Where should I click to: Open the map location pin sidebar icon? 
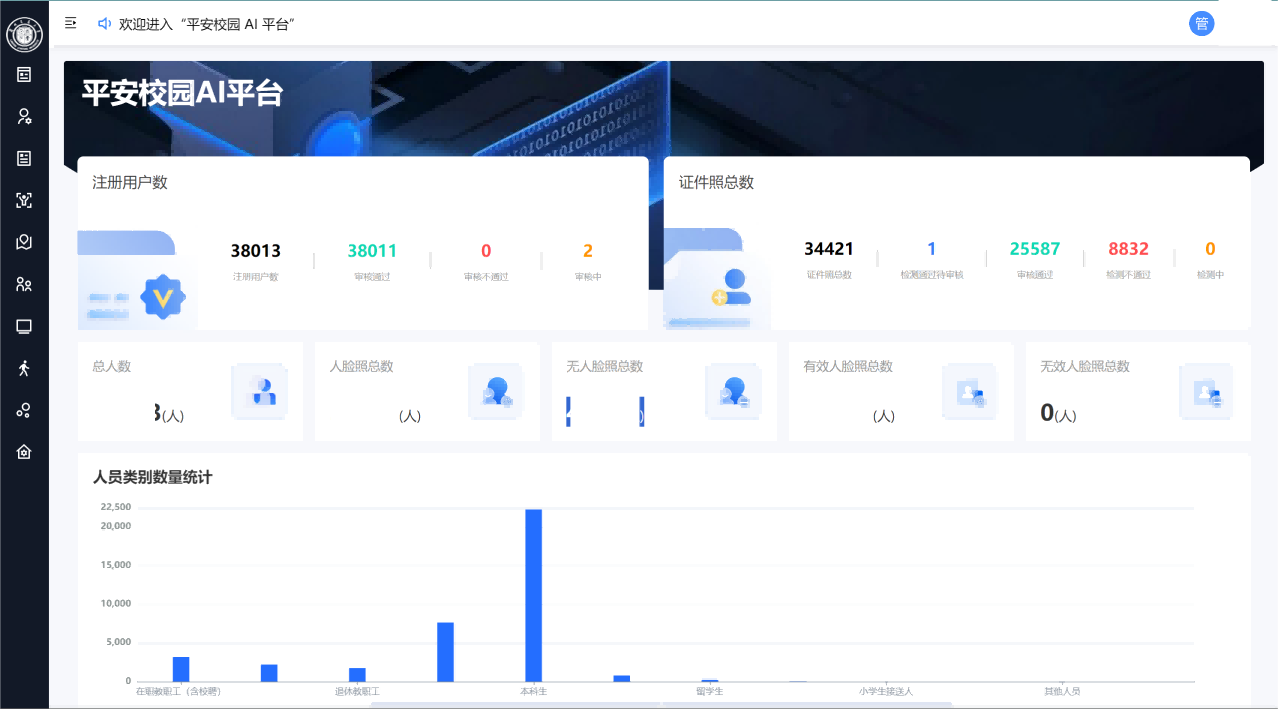[x=24, y=242]
